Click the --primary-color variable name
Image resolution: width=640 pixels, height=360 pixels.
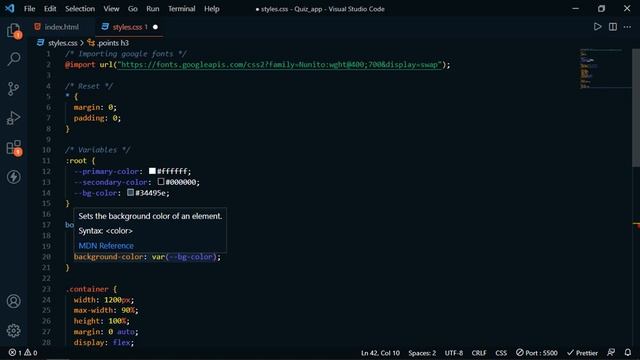(x=106, y=171)
